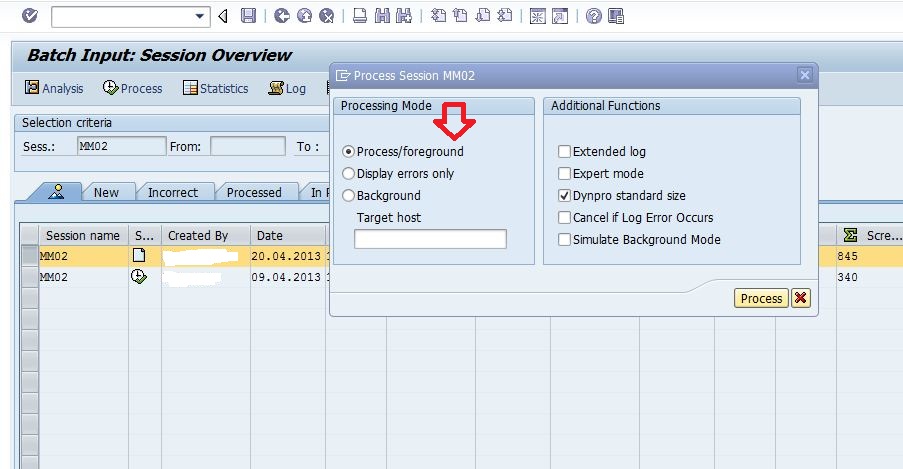
Task: Click the Find Next binoculars-plus icon
Action: [x=404, y=16]
